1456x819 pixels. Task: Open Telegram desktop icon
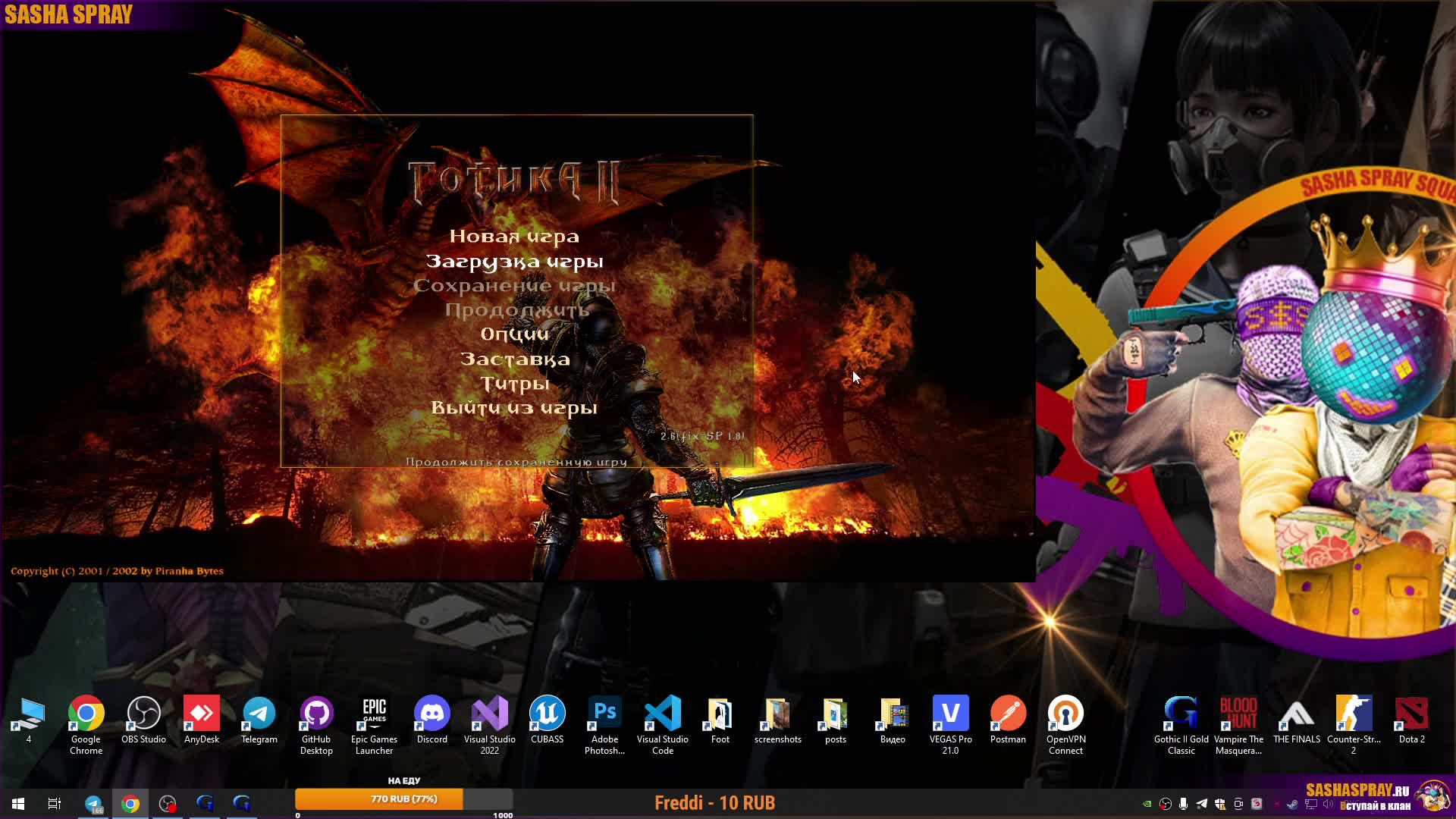259,714
